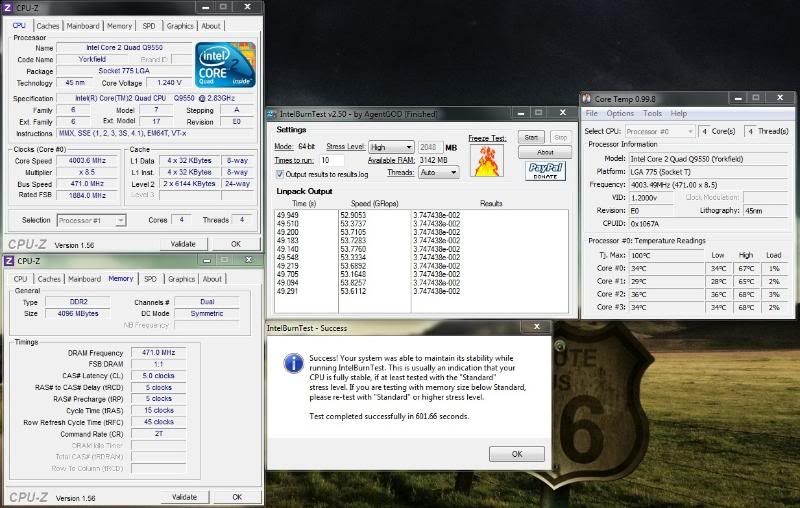The image size is (800, 508).
Task: Click the Cycle Time value 15 clocks
Action: pyautogui.click(x=159, y=410)
